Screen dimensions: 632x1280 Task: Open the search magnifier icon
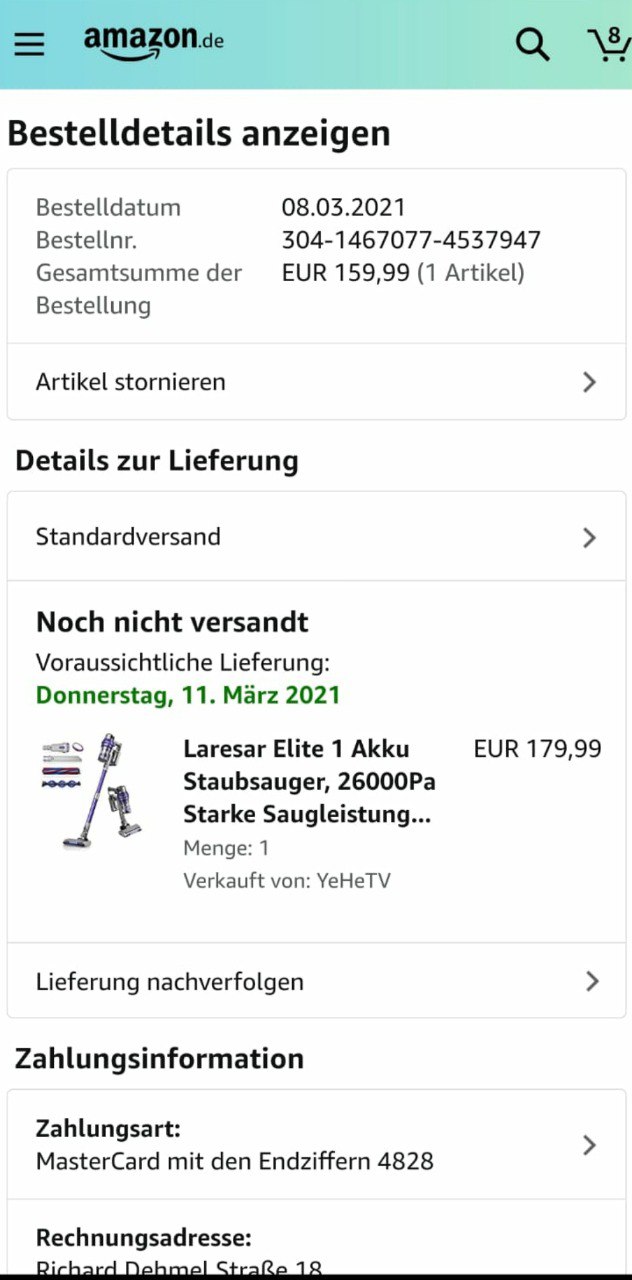click(x=531, y=44)
